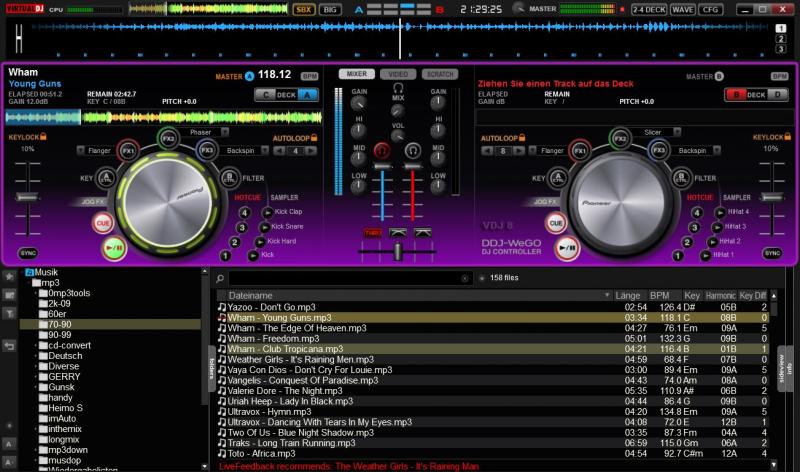This screenshot has width=800, height=472.
Task: Open the folders side tab
Action: (x=211, y=367)
